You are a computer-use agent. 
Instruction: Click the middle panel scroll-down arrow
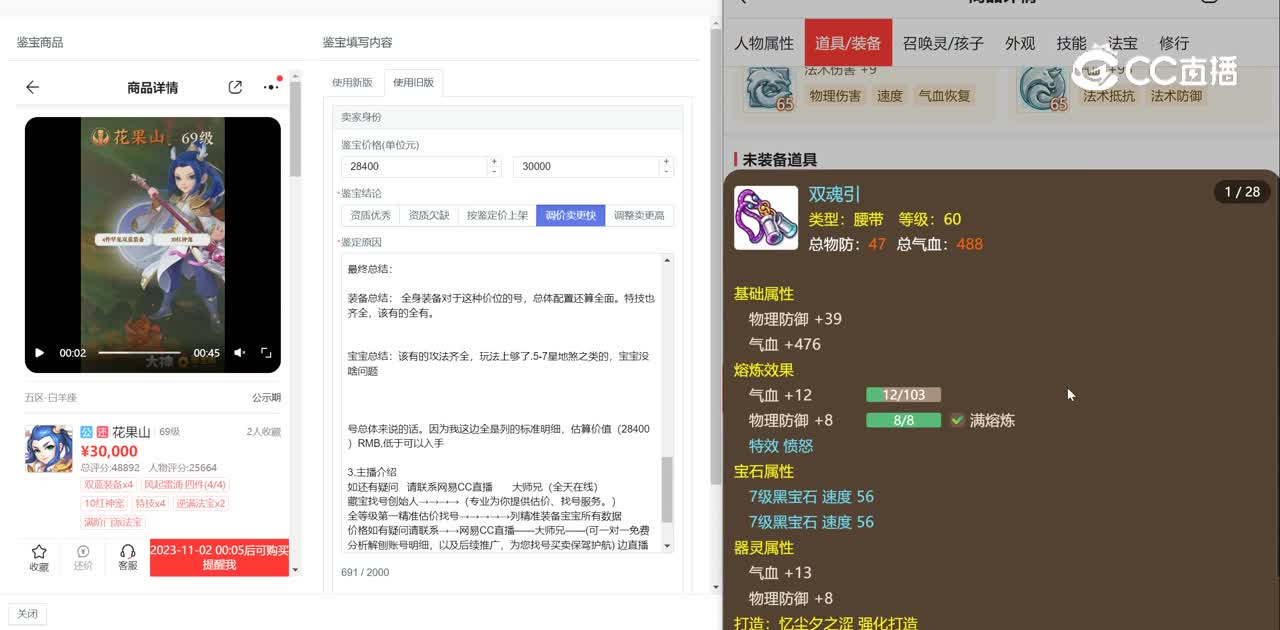[x=715, y=587]
